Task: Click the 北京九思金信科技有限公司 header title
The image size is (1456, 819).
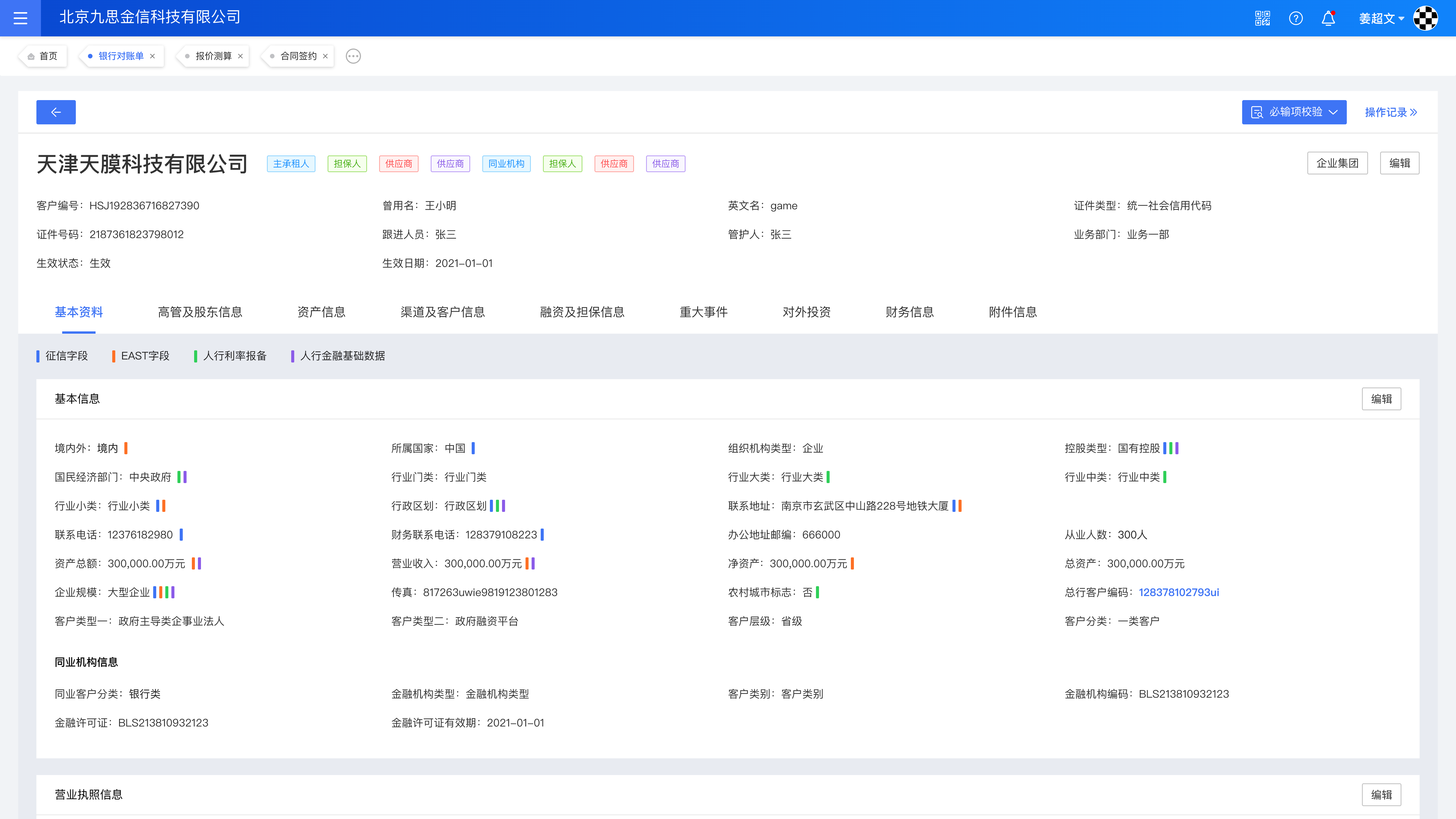Action: pyautogui.click(x=150, y=17)
